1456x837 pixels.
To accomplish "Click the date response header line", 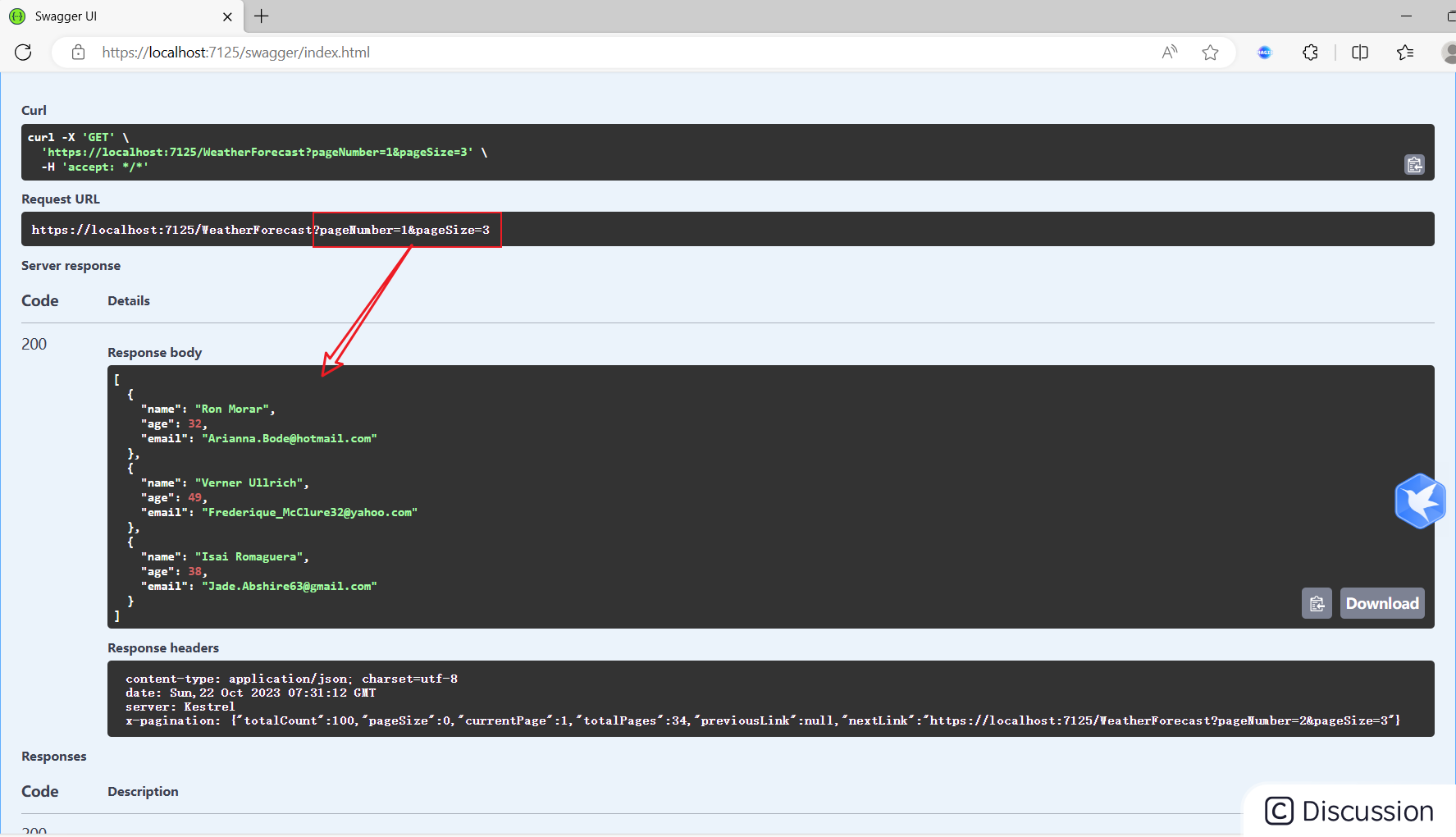I will point(250,693).
